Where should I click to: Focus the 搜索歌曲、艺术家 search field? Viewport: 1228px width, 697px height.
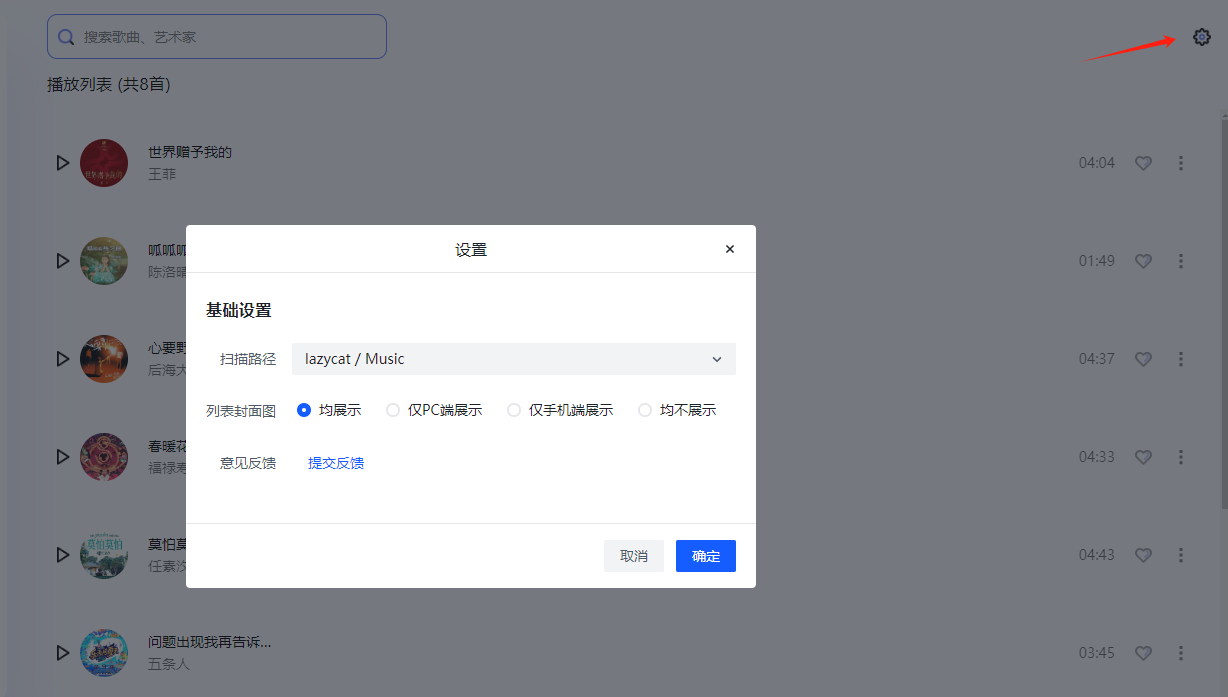[217, 37]
